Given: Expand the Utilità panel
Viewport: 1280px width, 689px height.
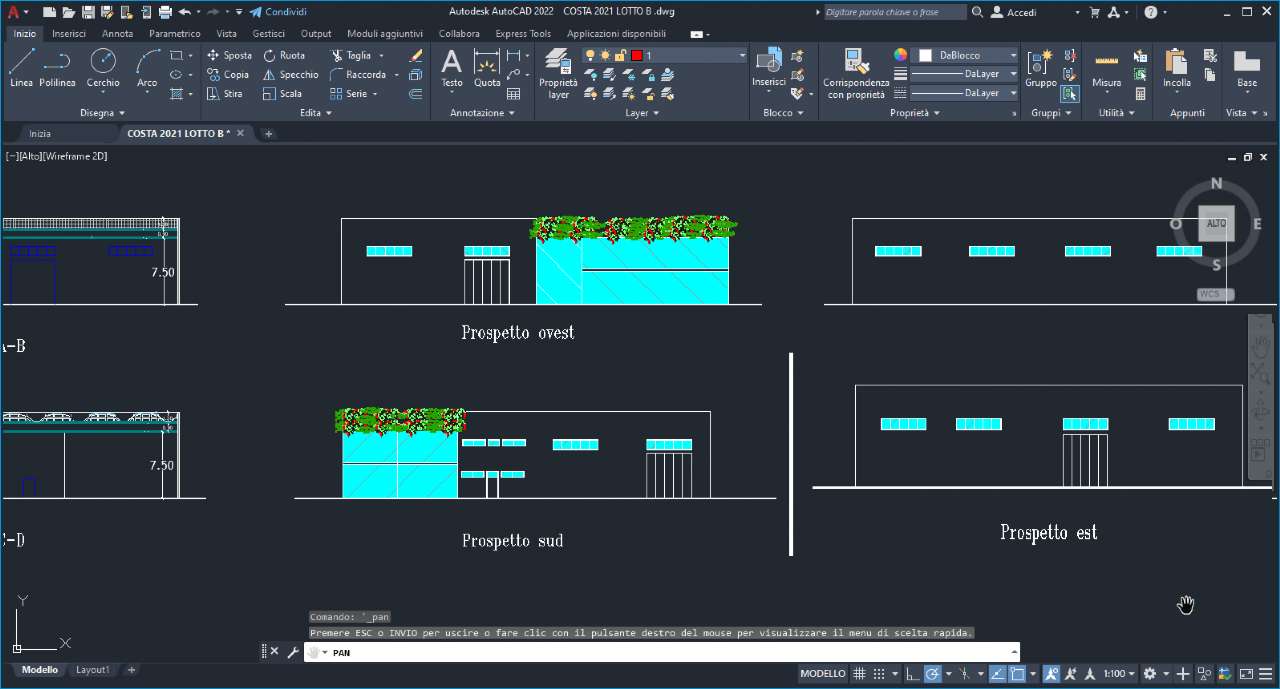Looking at the screenshot, I should tap(1117, 113).
